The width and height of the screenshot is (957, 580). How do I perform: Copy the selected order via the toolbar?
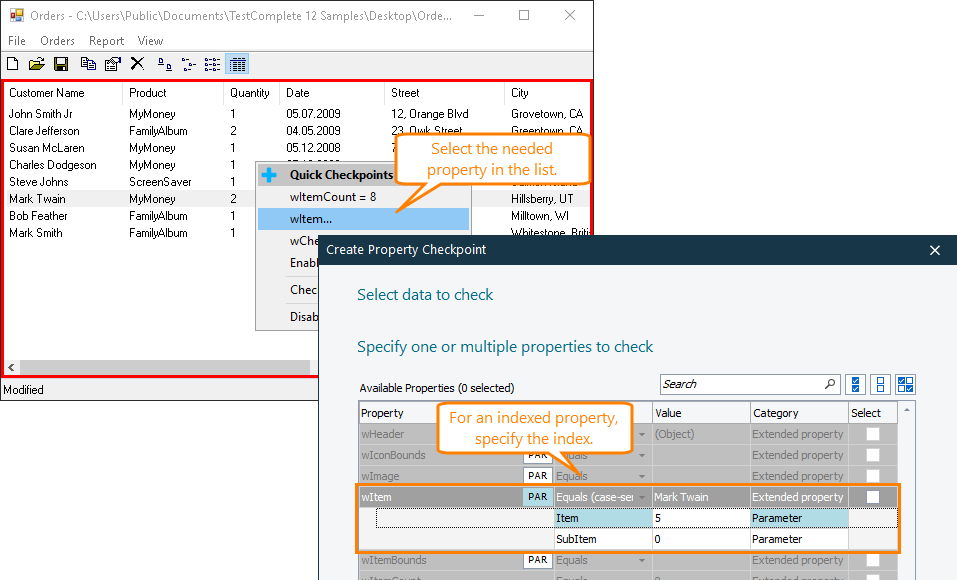(x=87, y=63)
